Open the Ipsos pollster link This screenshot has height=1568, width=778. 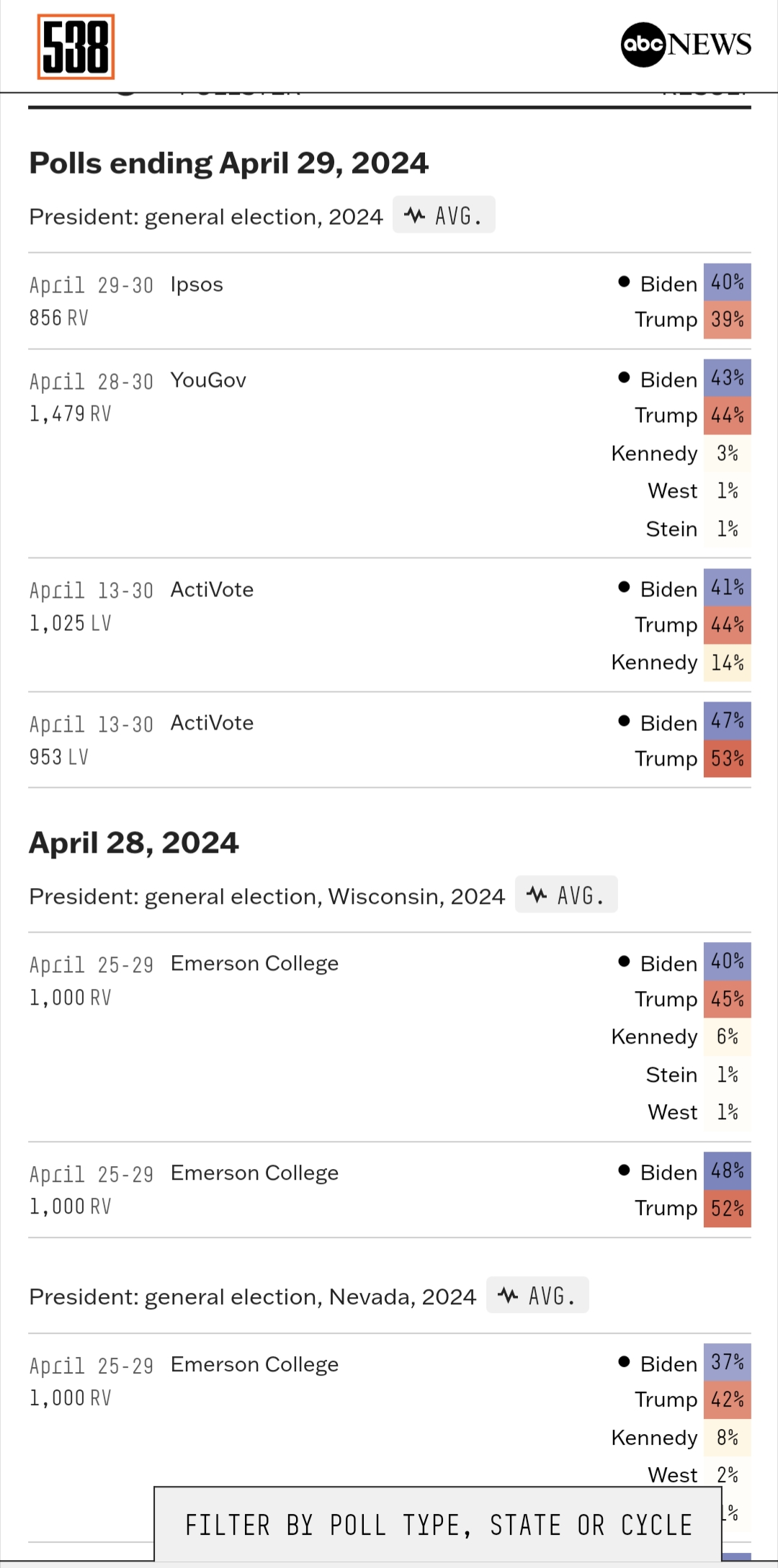[197, 285]
